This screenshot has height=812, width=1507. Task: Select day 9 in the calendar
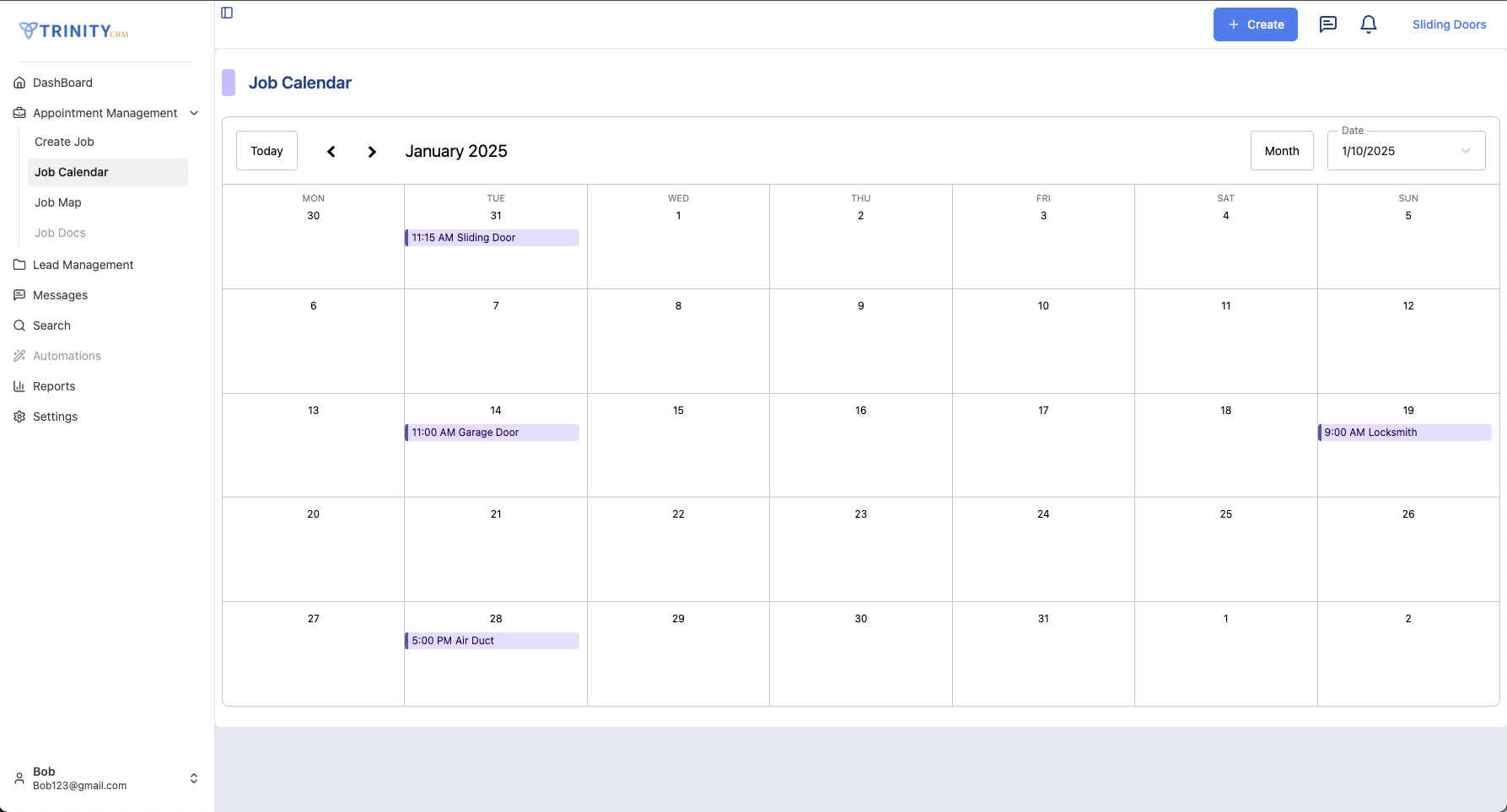tap(861, 306)
